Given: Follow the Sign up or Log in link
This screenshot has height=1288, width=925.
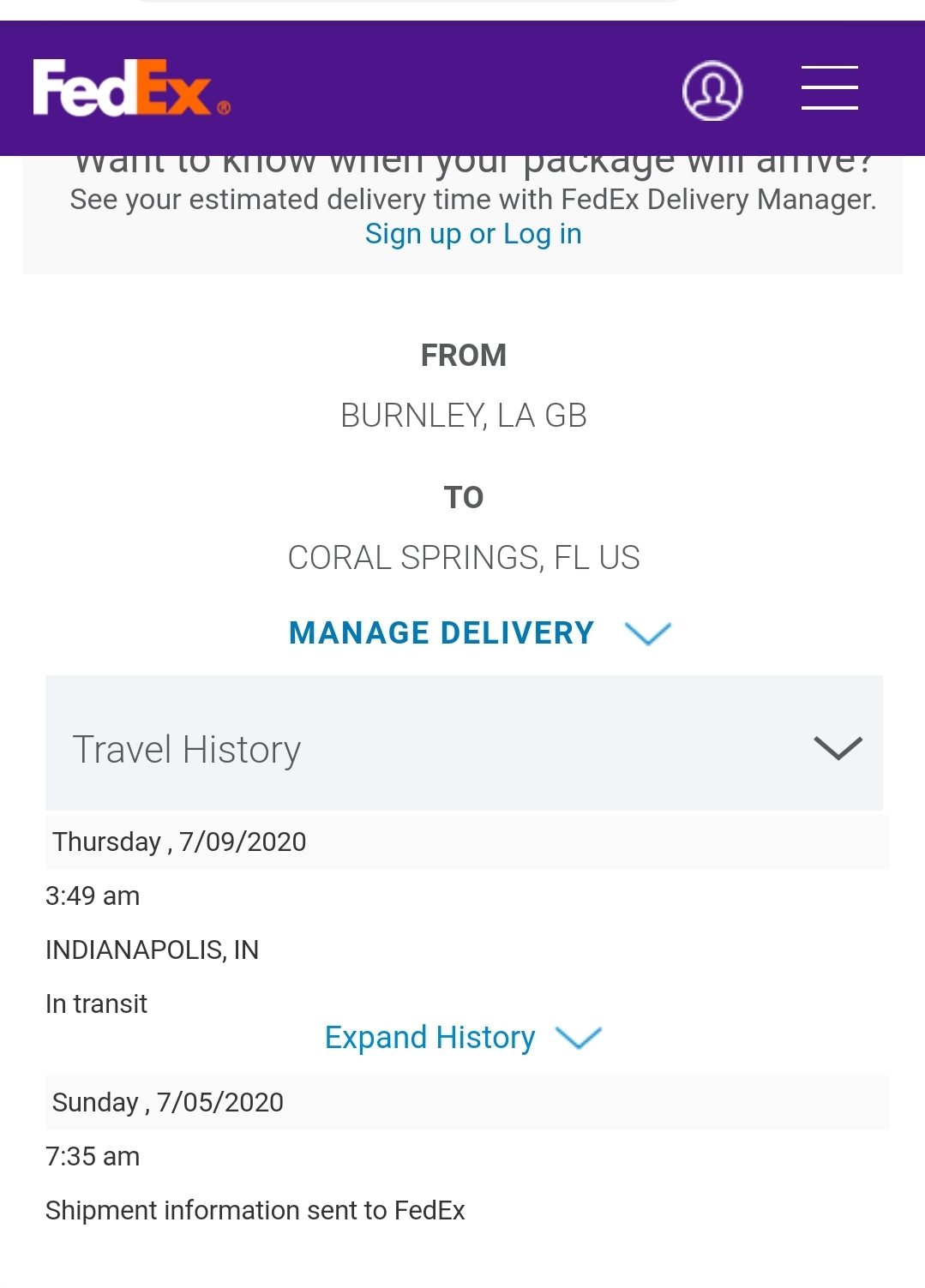Looking at the screenshot, I should 473,233.
